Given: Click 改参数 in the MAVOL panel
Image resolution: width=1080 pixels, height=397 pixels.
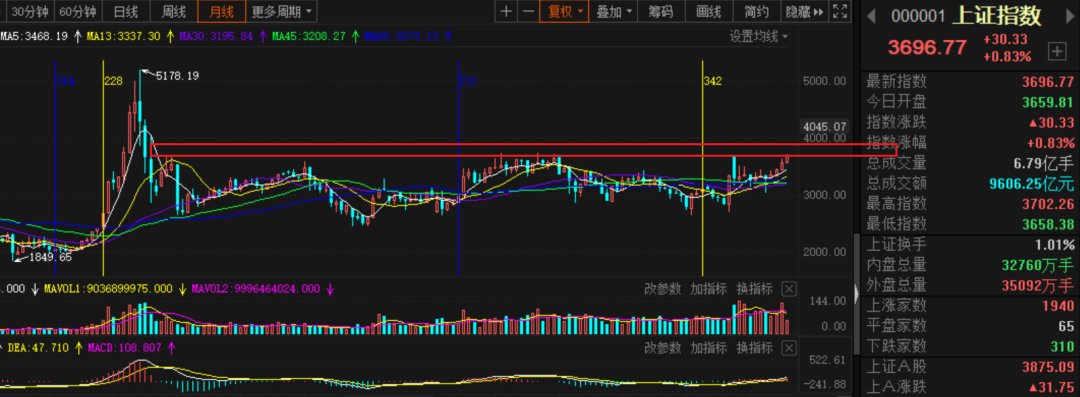Looking at the screenshot, I should [662, 288].
